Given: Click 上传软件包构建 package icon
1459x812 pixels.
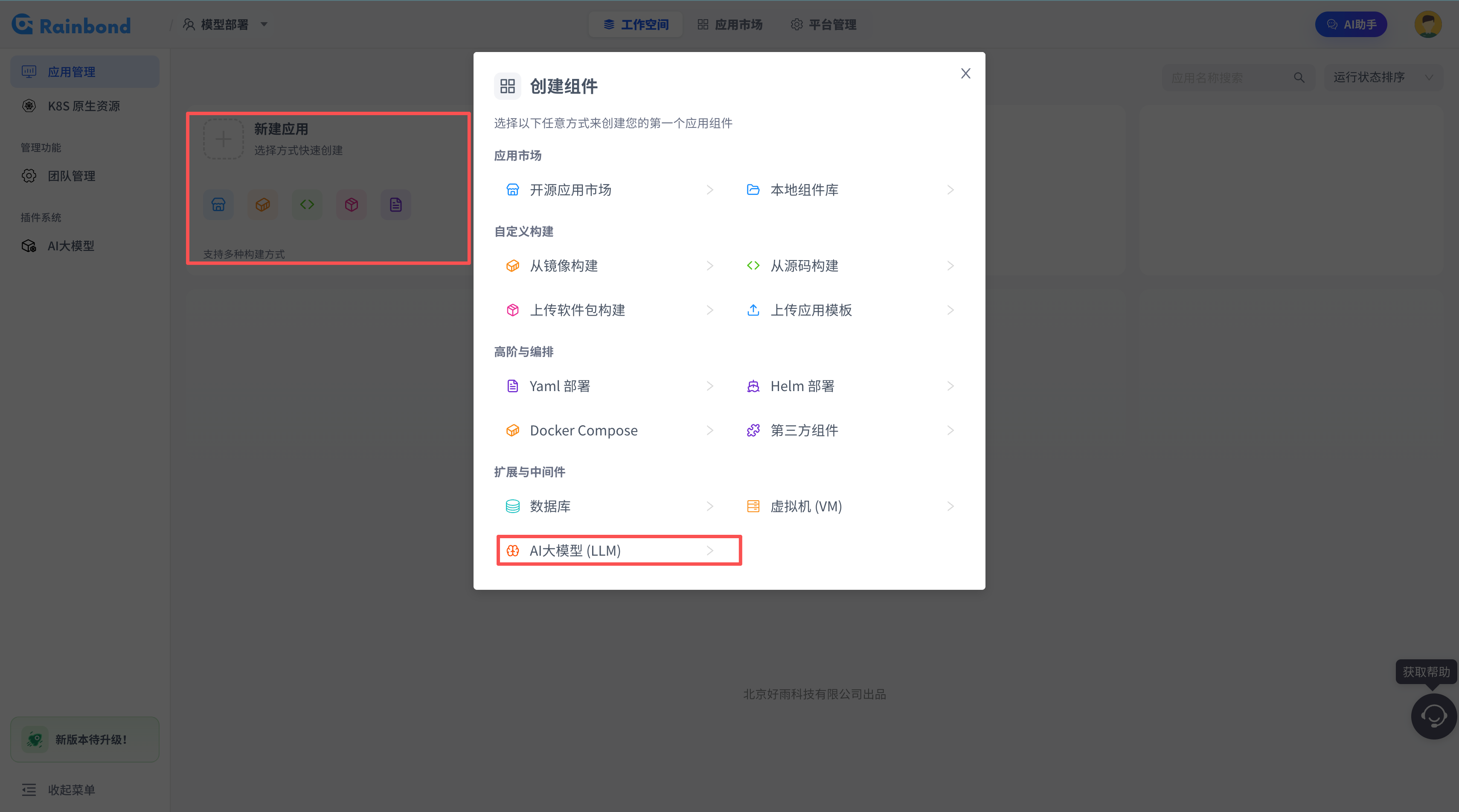Looking at the screenshot, I should click(x=513, y=310).
